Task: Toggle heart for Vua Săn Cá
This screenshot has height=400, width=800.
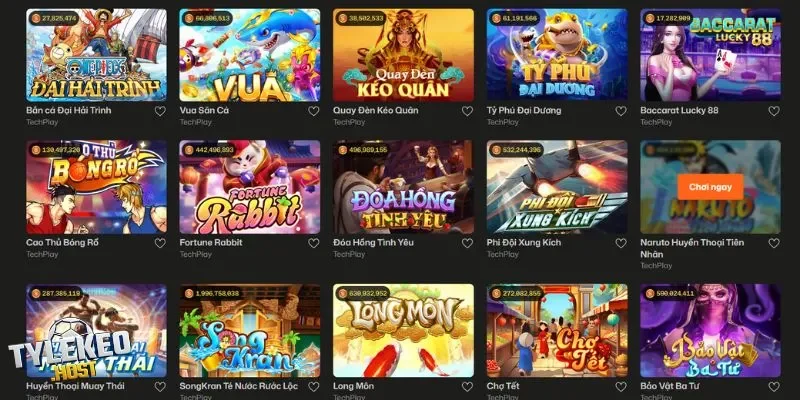Action: pyautogui.click(x=314, y=111)
